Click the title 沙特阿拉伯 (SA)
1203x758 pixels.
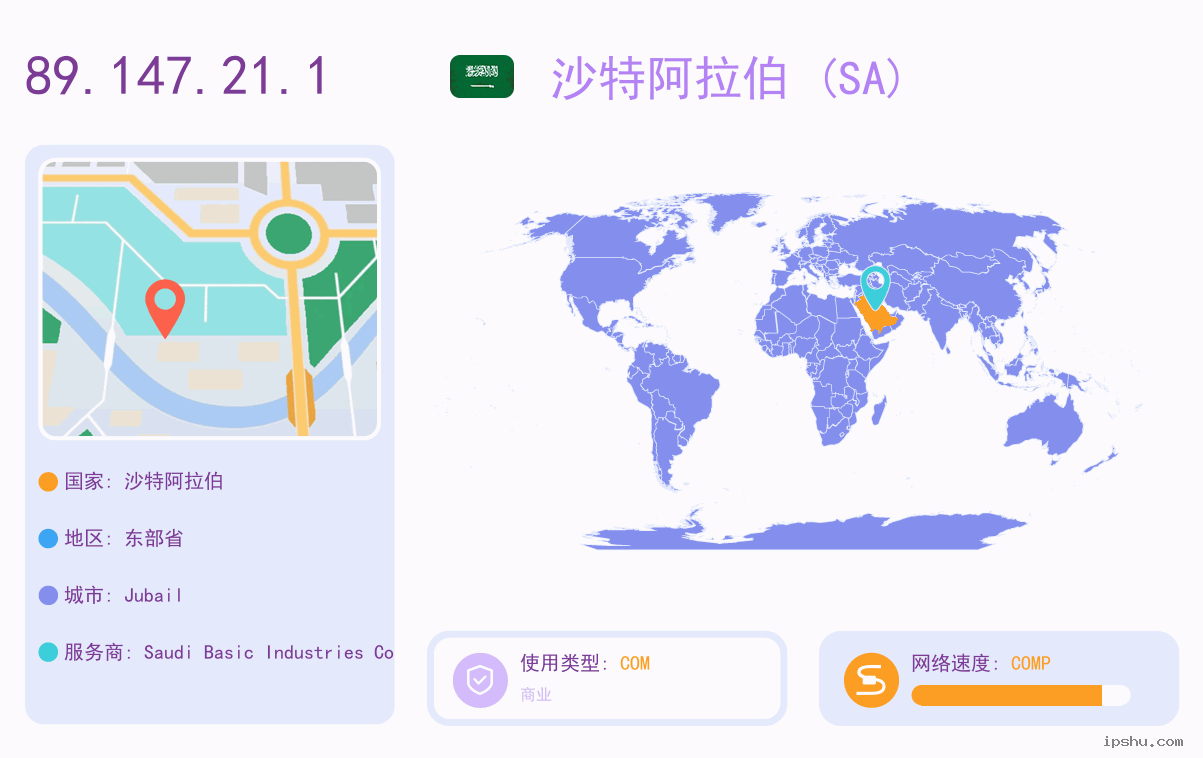coord(728,78)
